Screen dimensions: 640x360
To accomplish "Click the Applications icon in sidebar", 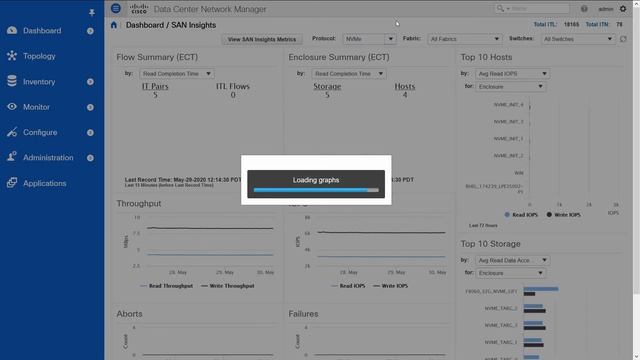I will (12, 182).
